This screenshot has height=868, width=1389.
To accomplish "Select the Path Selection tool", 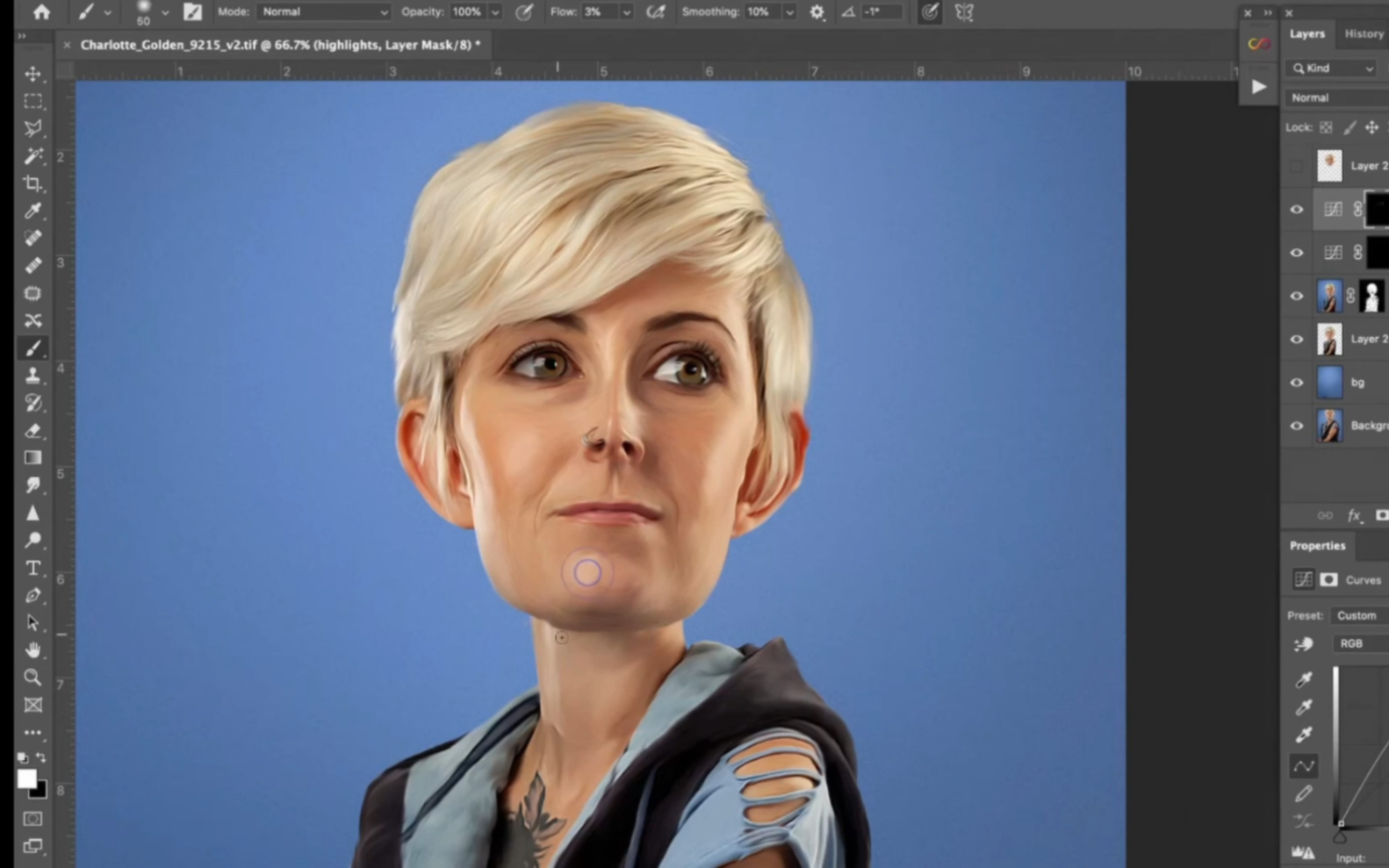I will pyautogui.click(x=33, y=623).
